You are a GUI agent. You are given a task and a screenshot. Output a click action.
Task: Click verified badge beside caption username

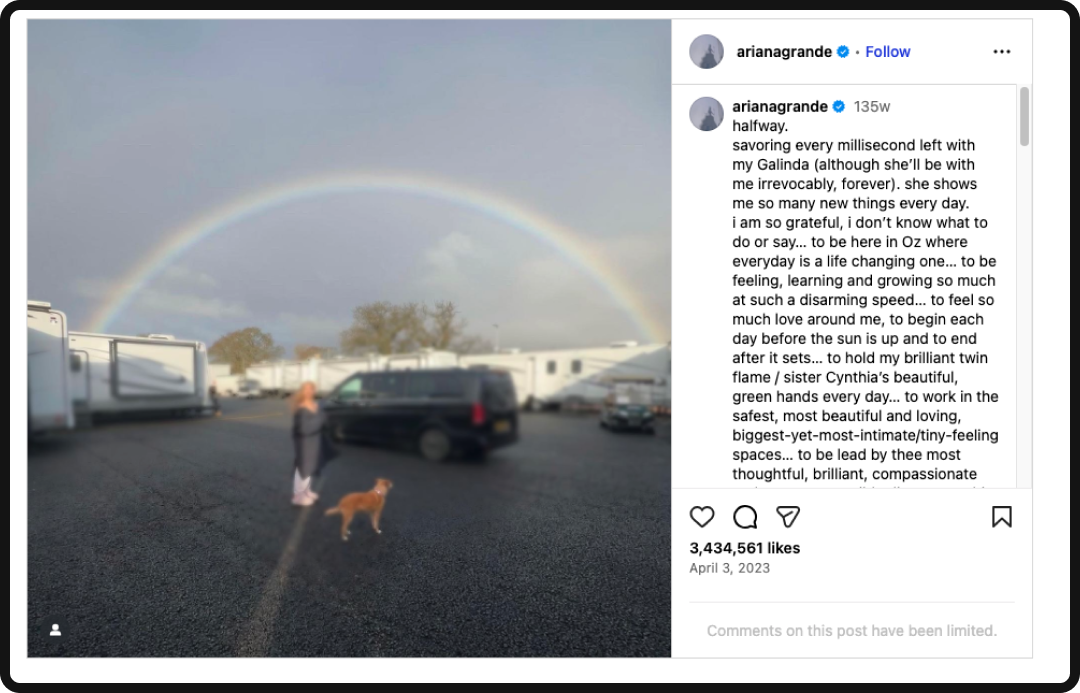click(x=838, y=107)
